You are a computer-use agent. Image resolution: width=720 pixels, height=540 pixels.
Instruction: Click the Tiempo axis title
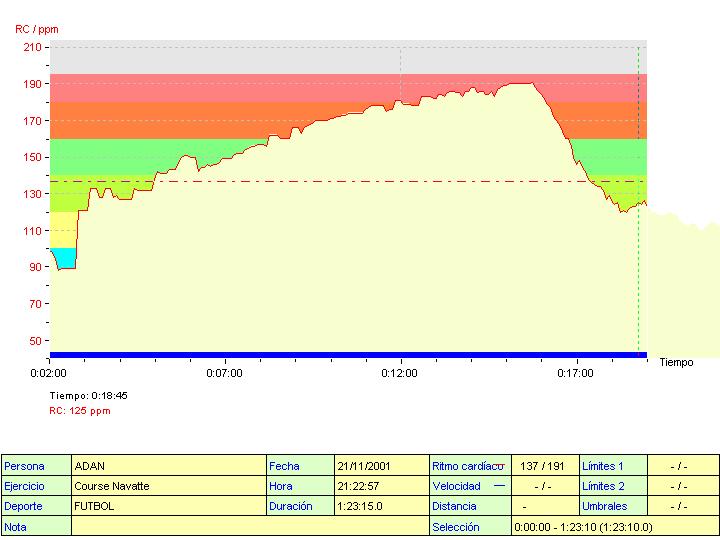tap(676, 362)
